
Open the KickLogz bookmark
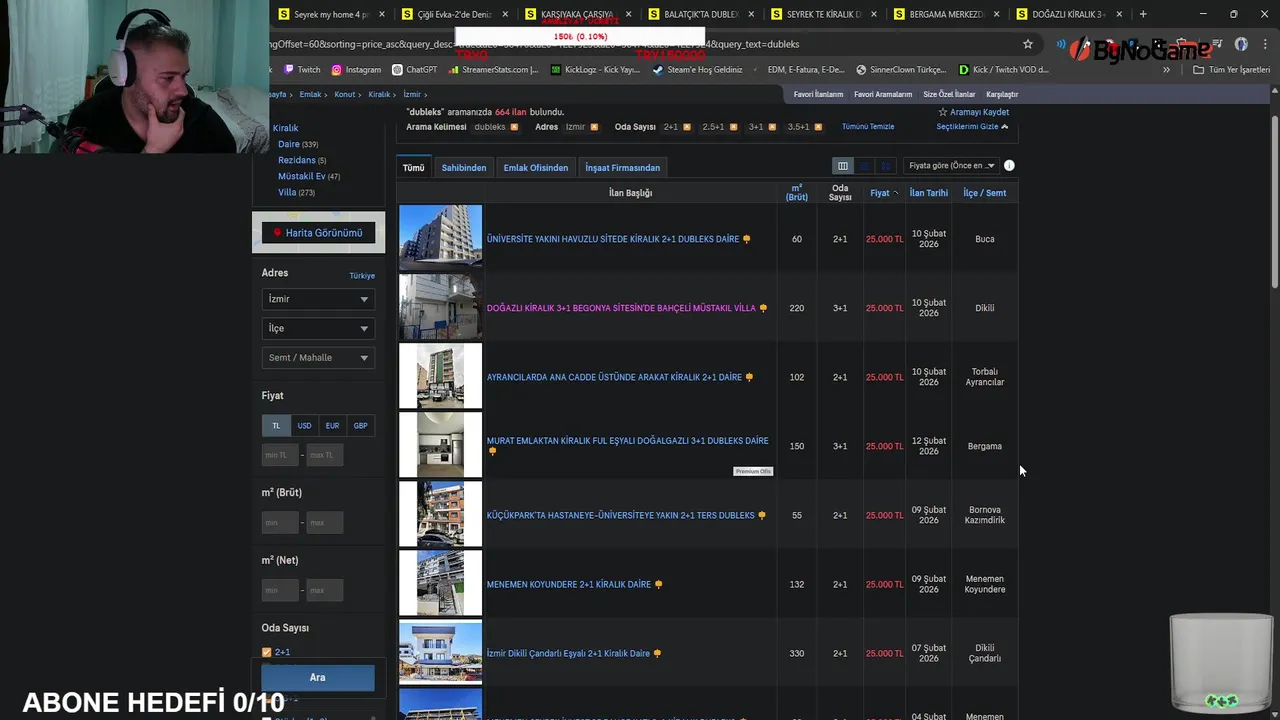pos(596,70)
